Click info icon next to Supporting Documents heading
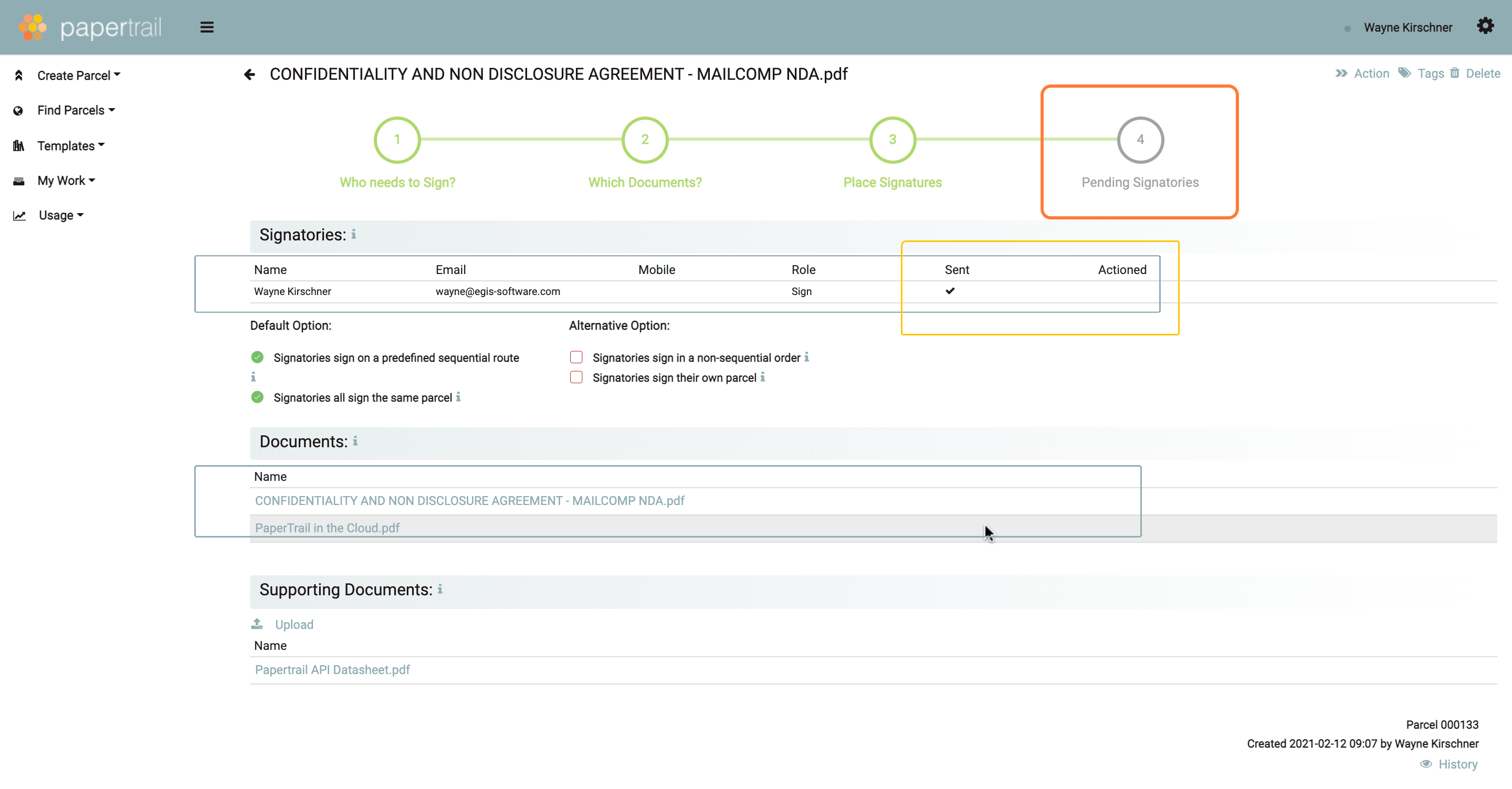This screenshot has height=789, width=1512. (x=439, y=589)
